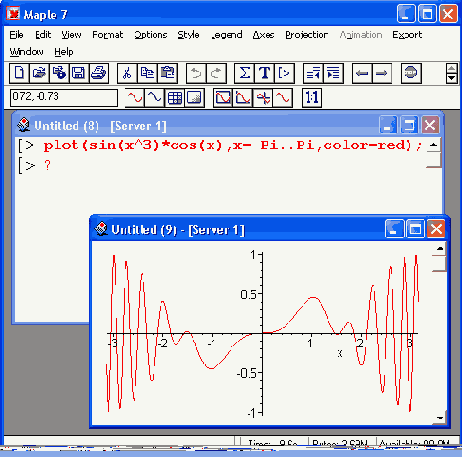Click the plot coordinates field
Screen dimensions: 462x457
(64, 98)
